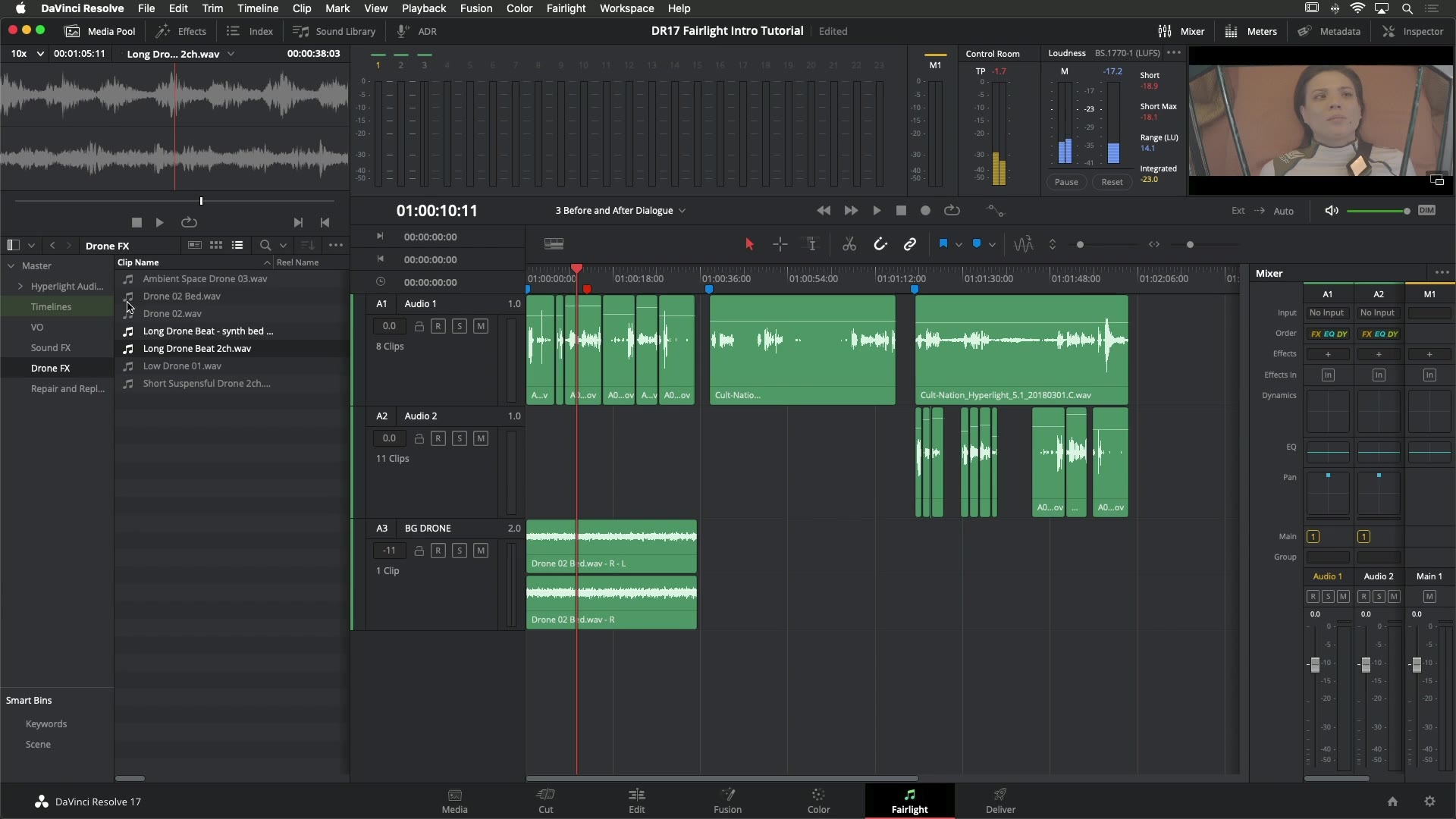Open media pool options three-dot menu
This screenshot has width=1456, height=819.
[336, 246]
